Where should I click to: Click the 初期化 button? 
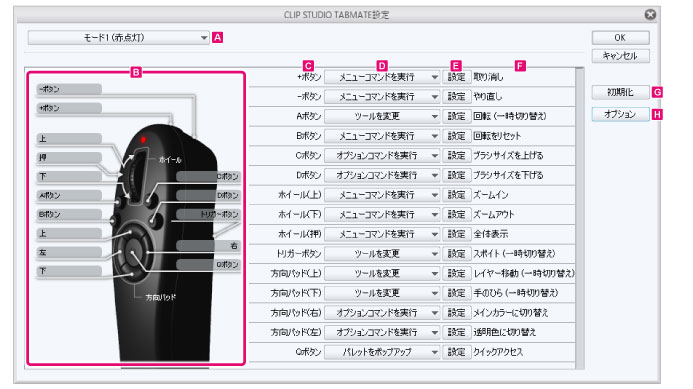coord(620,92)
